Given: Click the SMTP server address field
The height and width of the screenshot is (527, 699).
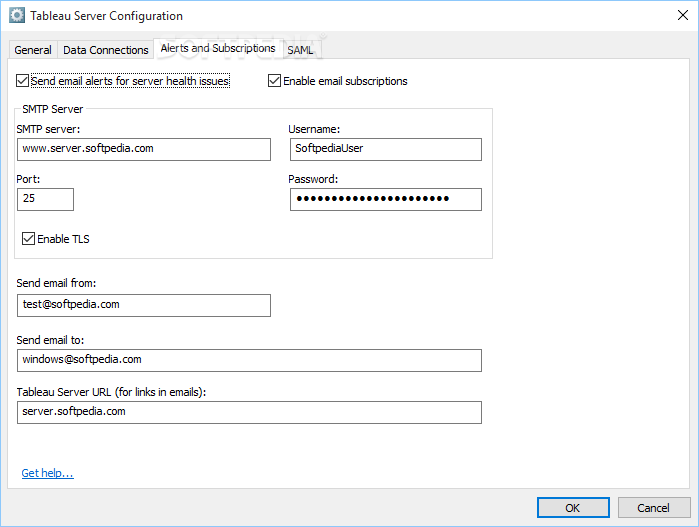Looking at the screenshot, I should pos(144,149).
